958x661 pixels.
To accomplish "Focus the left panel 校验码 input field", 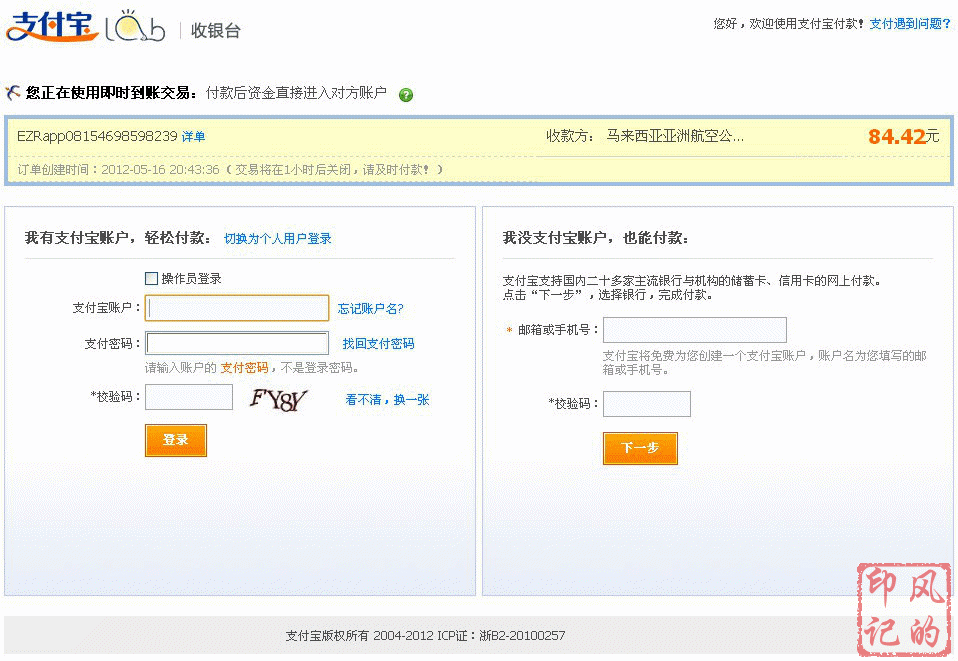I will (x=189, y=397).
